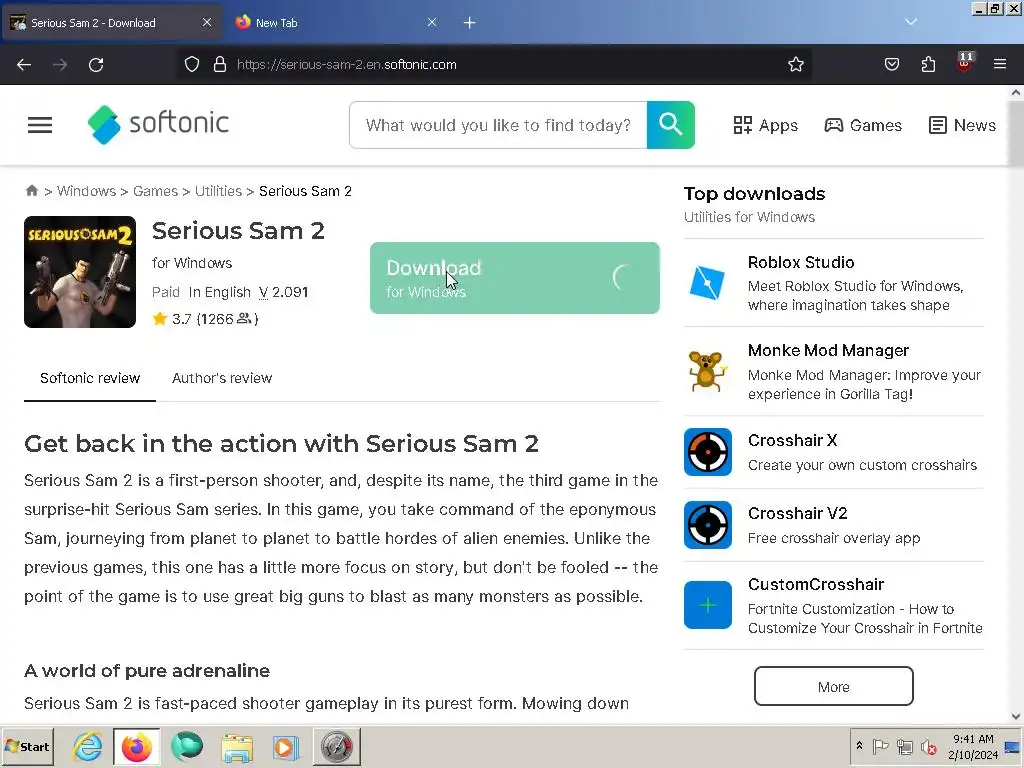Close the New Tab tab

point(432,22)
